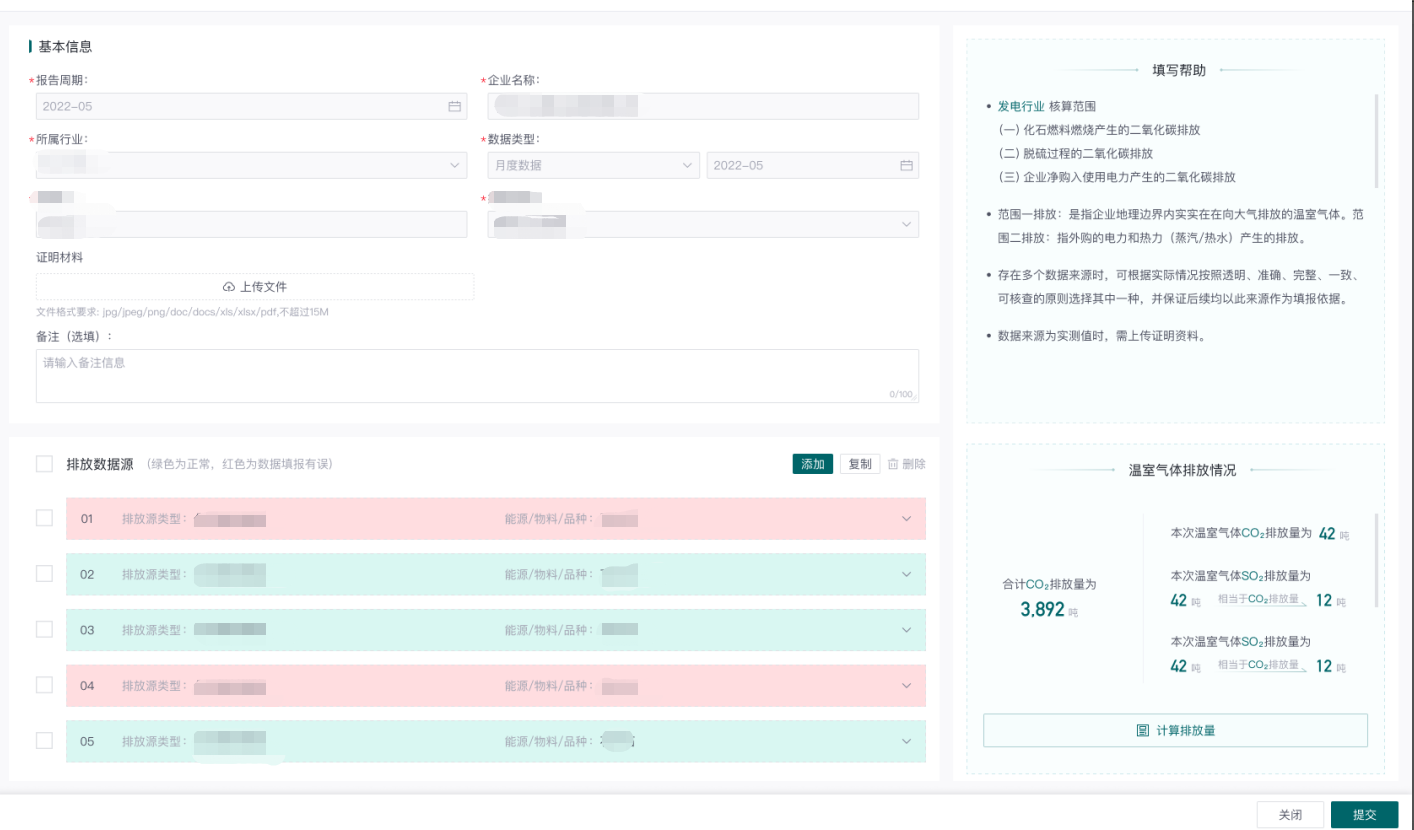Viewport: 1414px width, 830px height.
Task: Open the blurred dropdown below 数据类型
Action: [x=702, y=224]
